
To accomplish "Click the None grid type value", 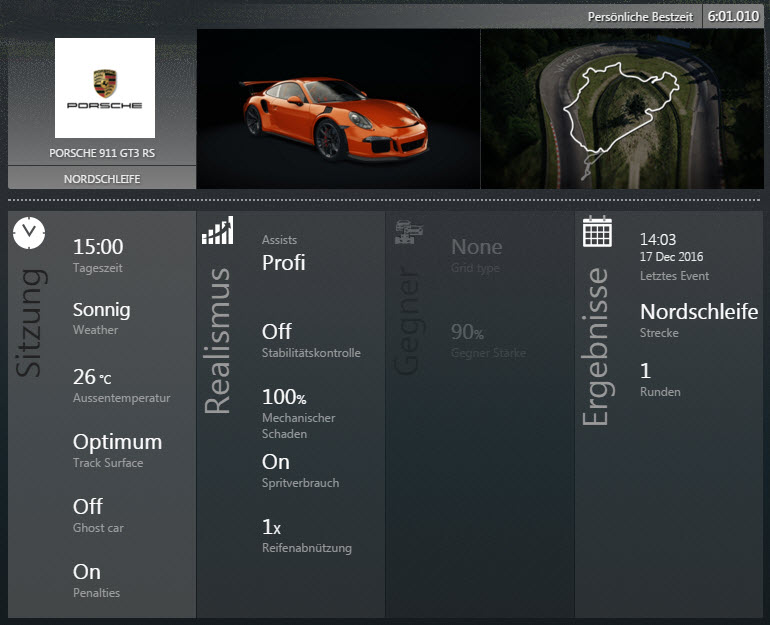I will 477,247.
